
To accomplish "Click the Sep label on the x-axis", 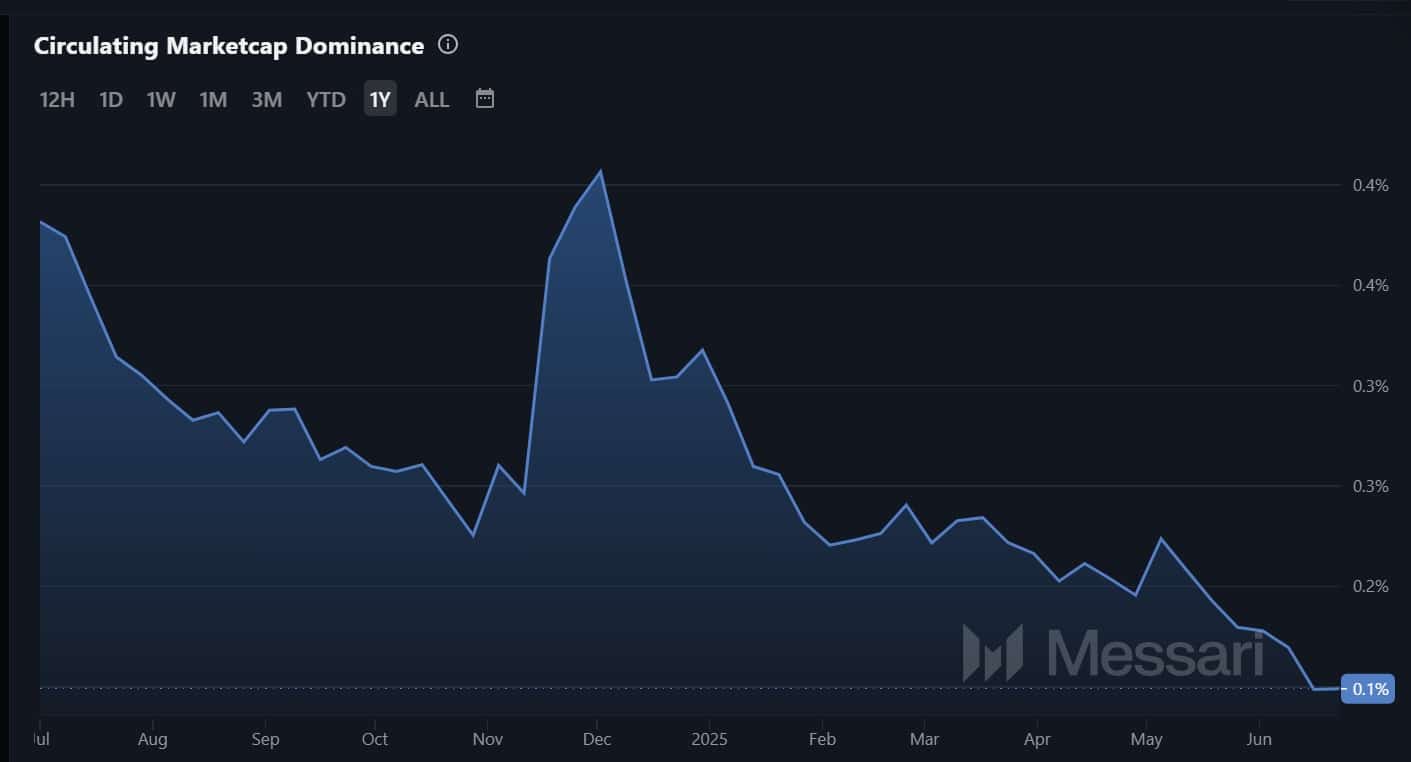I will 265,740.
